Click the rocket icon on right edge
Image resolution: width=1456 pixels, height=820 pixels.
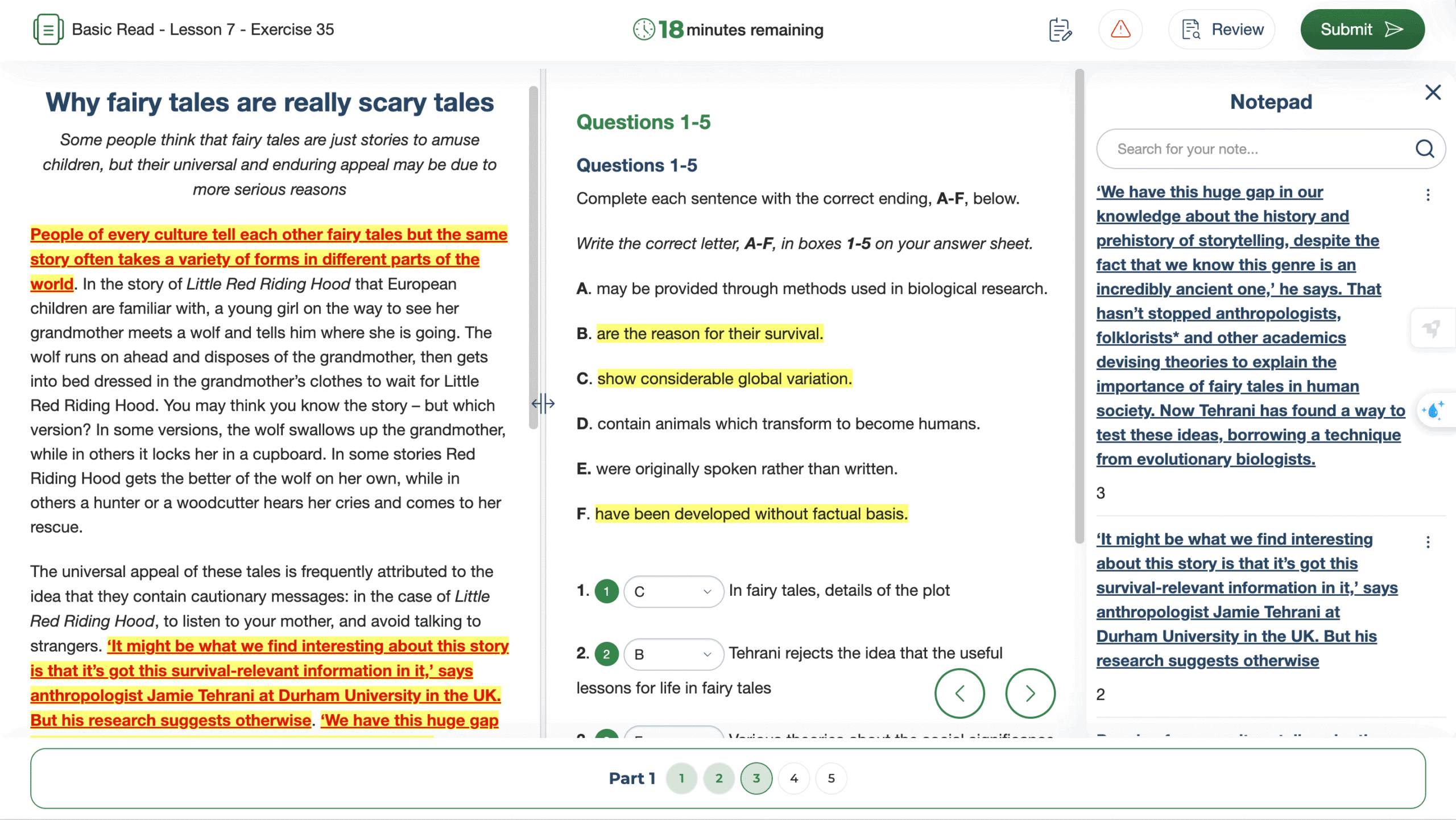[1432, 328]
